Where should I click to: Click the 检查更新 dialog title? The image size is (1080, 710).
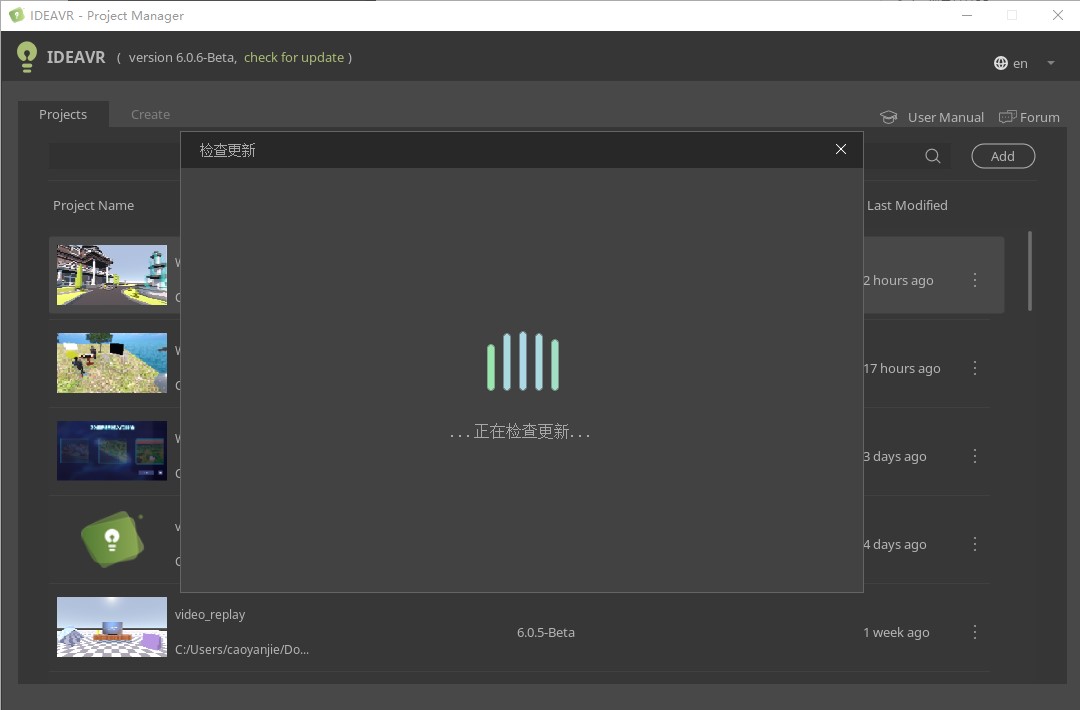pyautogui.click(x=227, y=150)
